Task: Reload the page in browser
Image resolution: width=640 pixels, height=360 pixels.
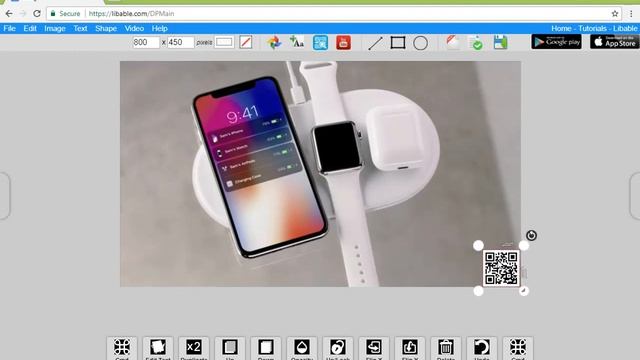Action: tap(37, 13)
